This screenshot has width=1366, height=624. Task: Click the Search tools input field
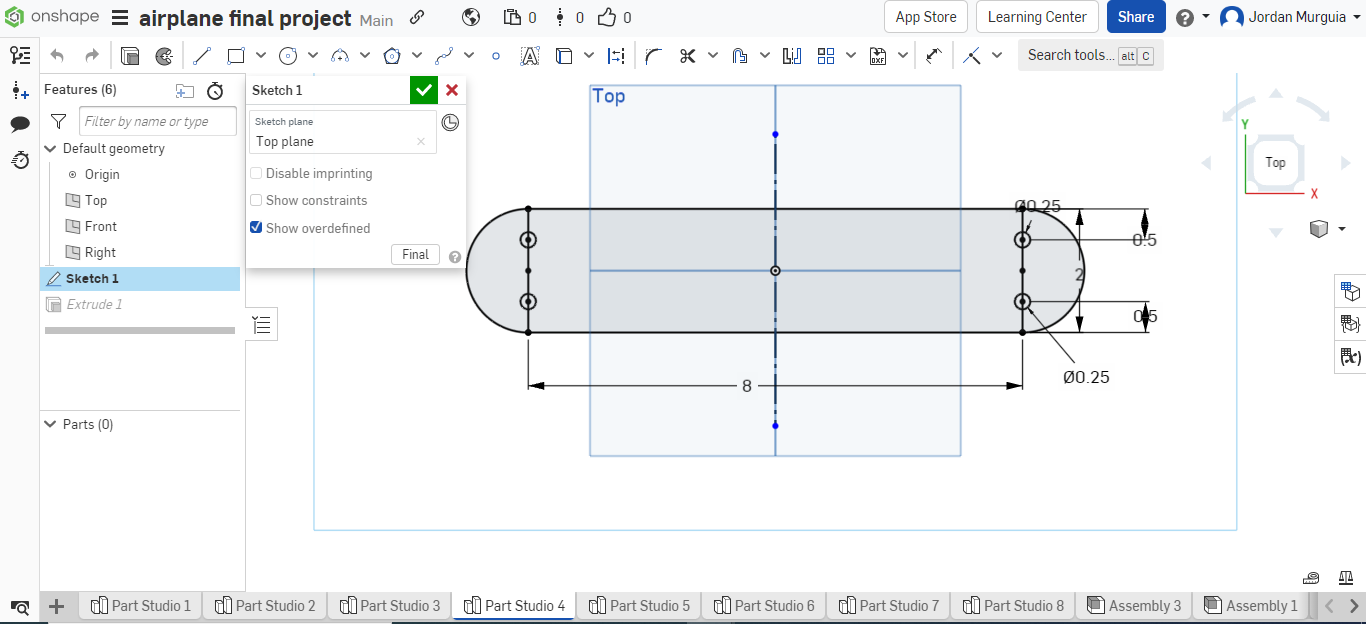coord(1070,55)
